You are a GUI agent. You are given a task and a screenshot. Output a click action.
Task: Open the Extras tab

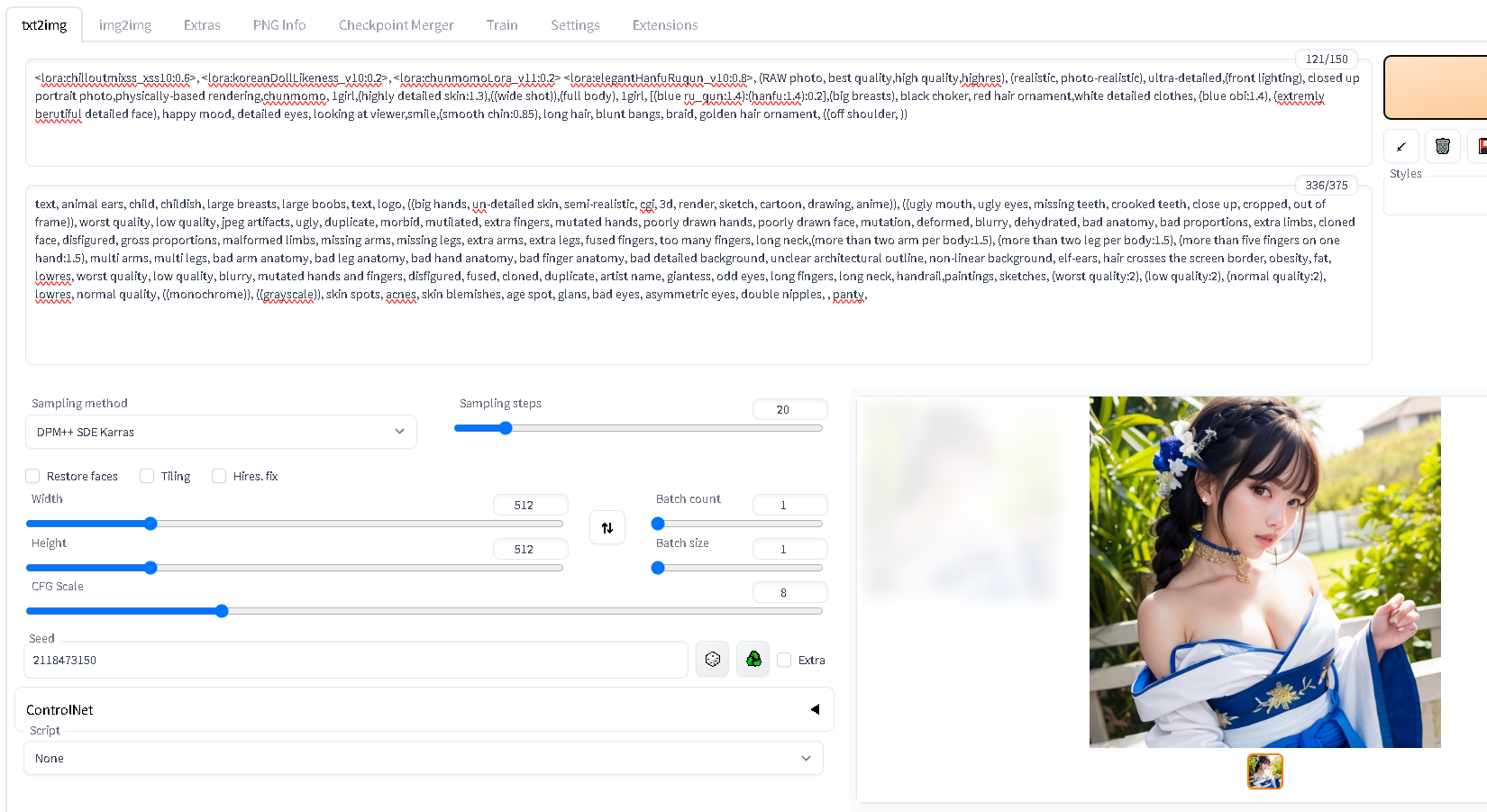(202, 25)
